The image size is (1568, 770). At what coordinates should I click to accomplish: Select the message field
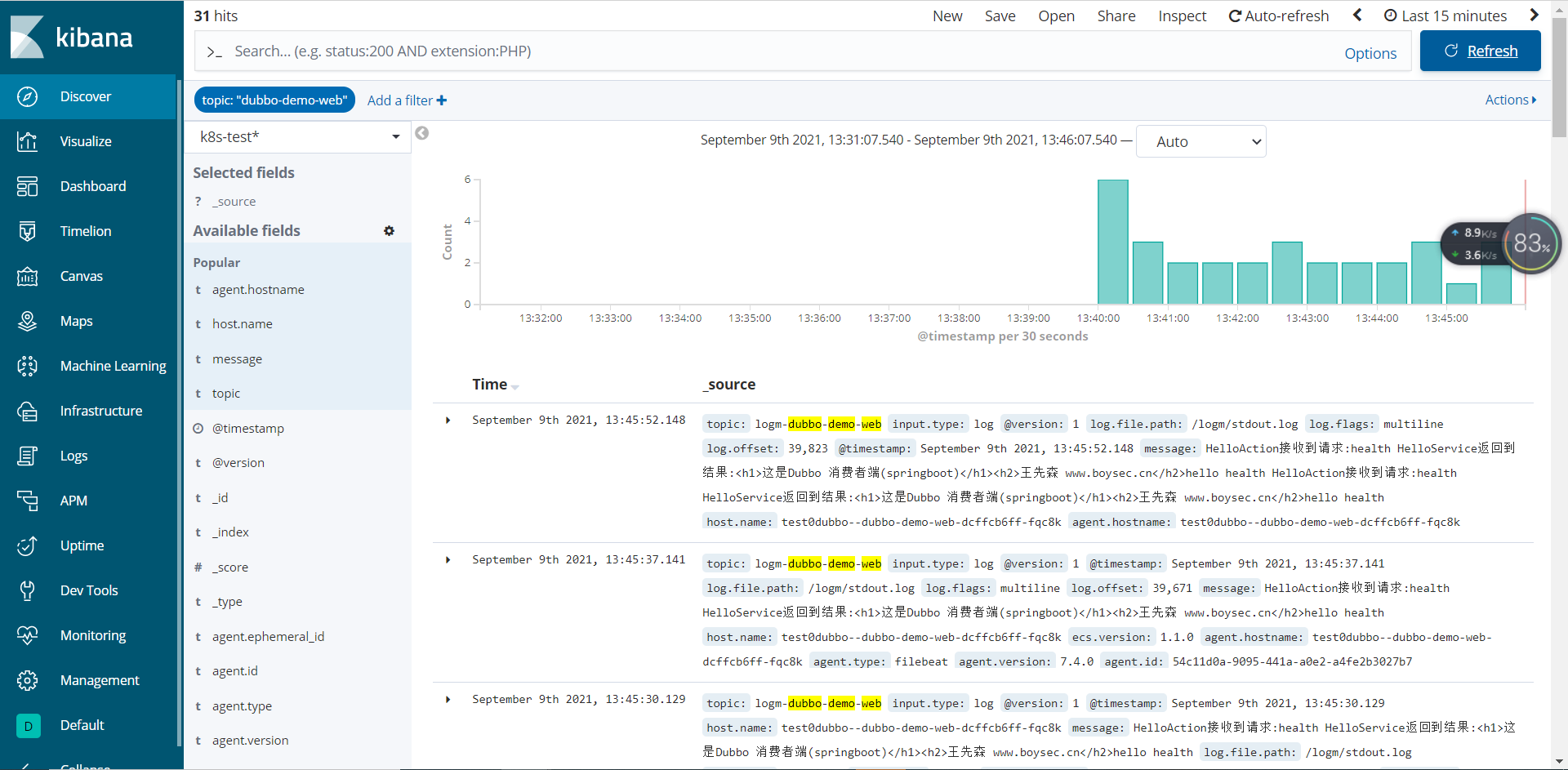(237, 359)
